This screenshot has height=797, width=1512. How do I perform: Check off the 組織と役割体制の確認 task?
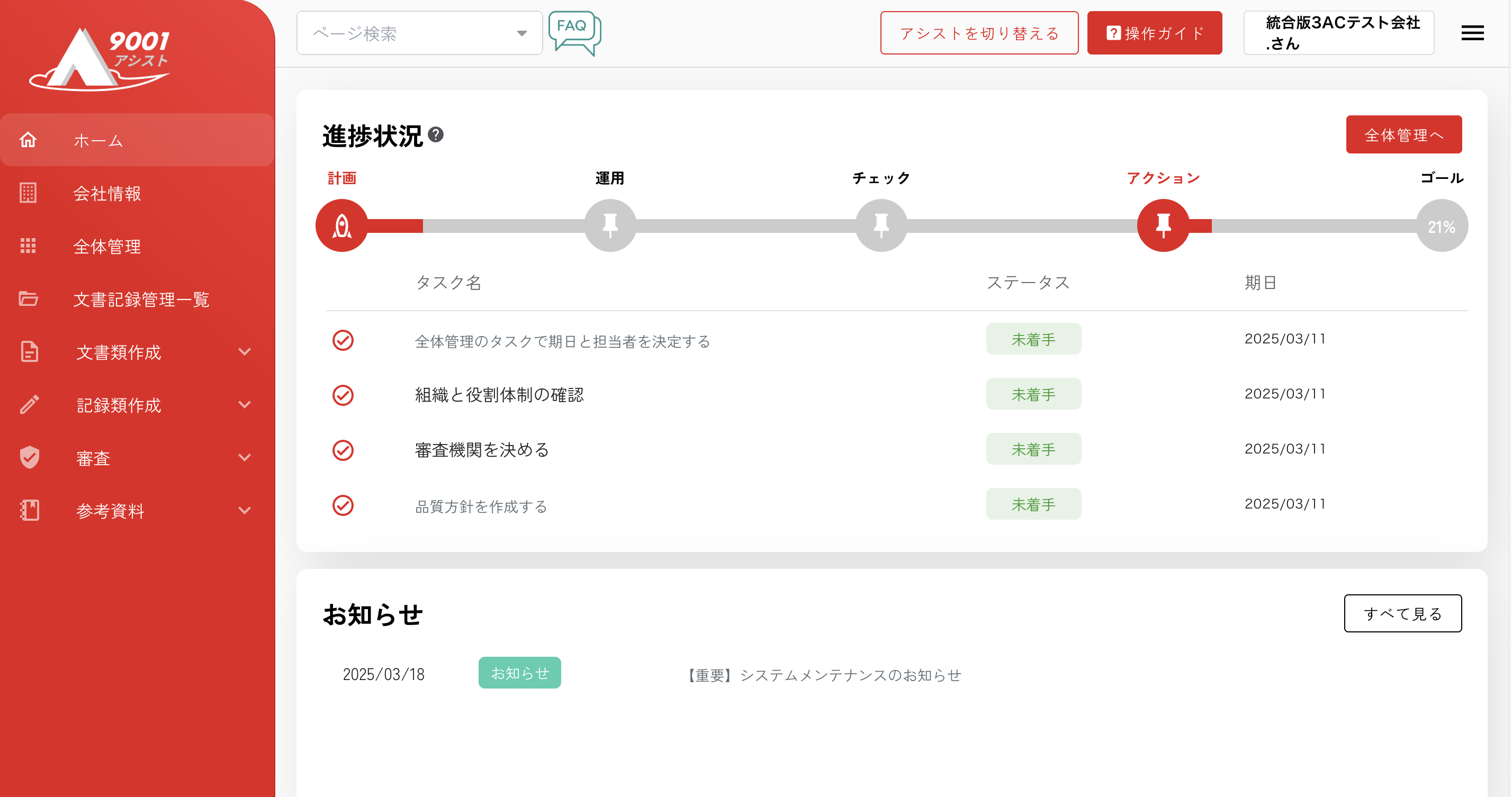click(343, 395)
